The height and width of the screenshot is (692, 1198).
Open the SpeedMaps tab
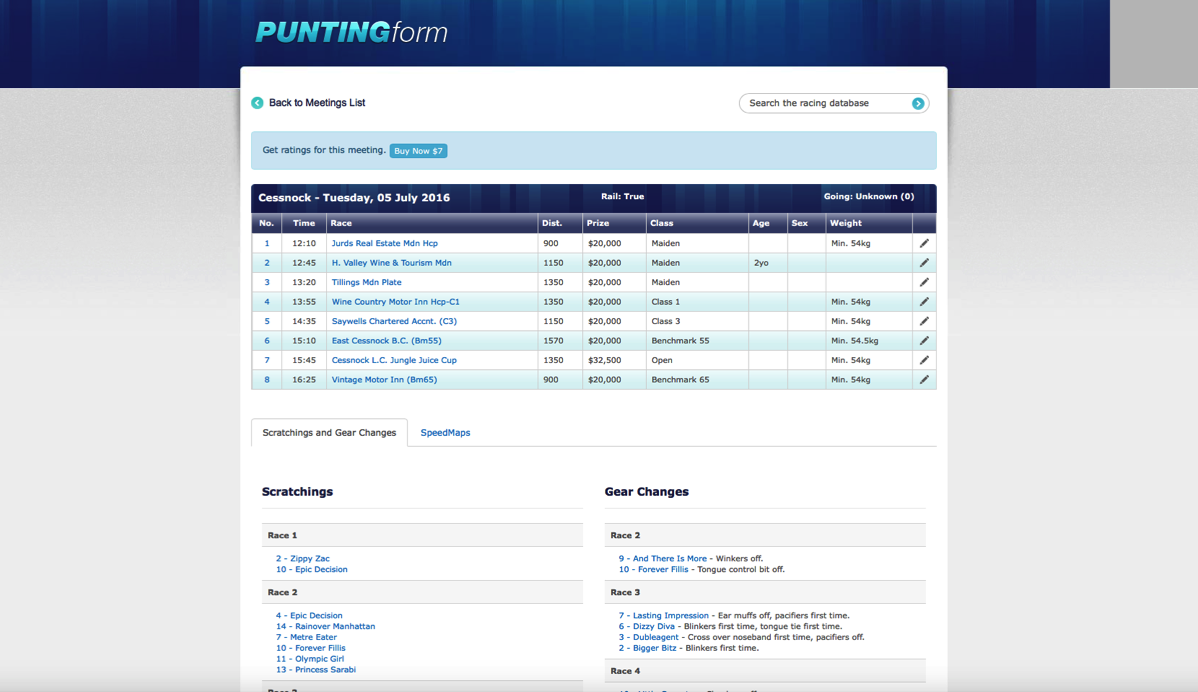pos(445,433)
